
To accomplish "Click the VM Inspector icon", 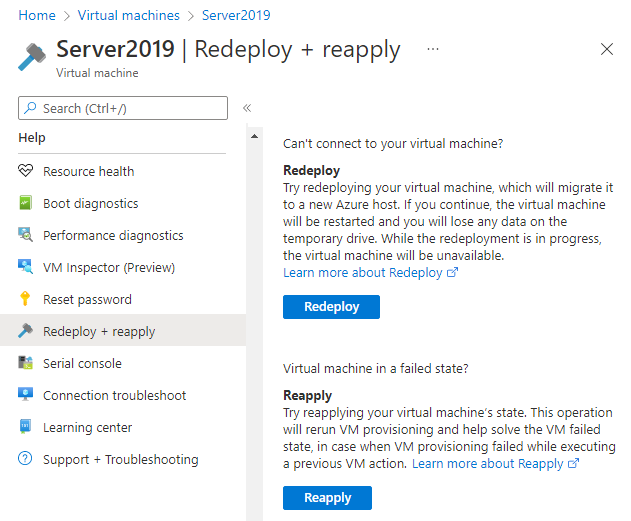I will [26, 267].
